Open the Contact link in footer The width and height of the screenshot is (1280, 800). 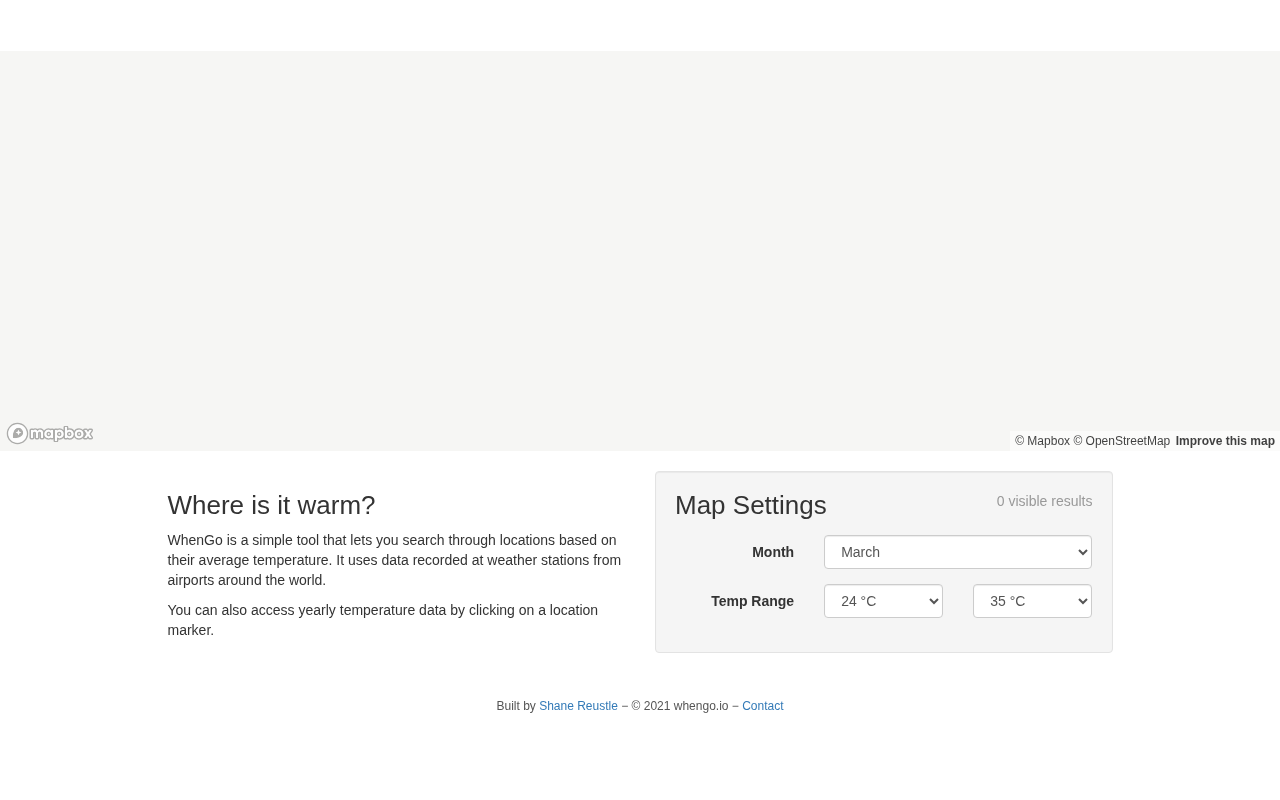click(762, 706)
